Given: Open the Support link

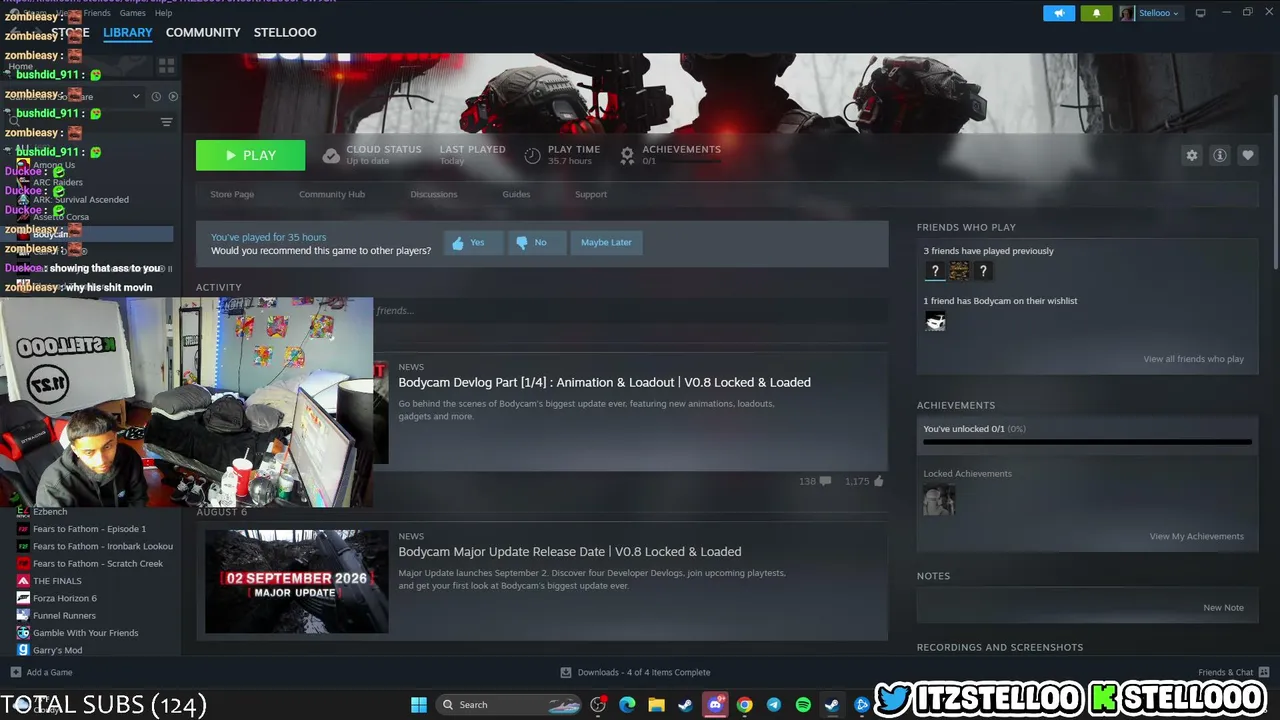Looking at the screenshot, I should 591,194.
